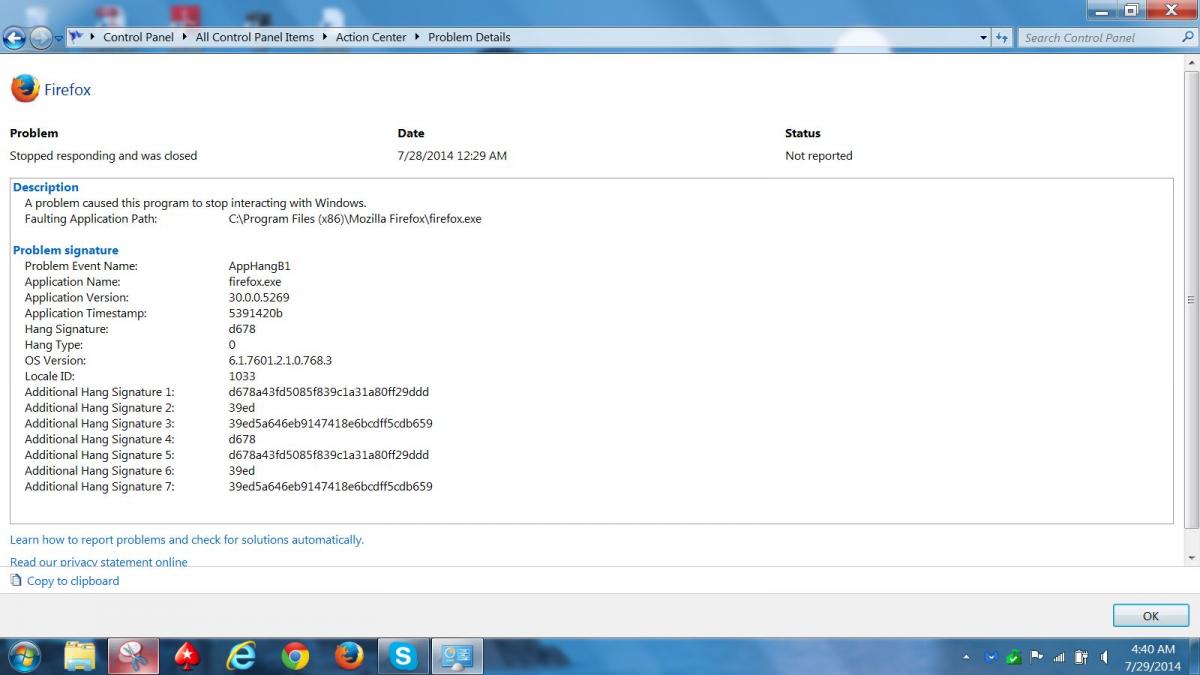1200x675 pixels.
Task: Go to All Control Panel Items breadcrumb
Action: point(254,37)
